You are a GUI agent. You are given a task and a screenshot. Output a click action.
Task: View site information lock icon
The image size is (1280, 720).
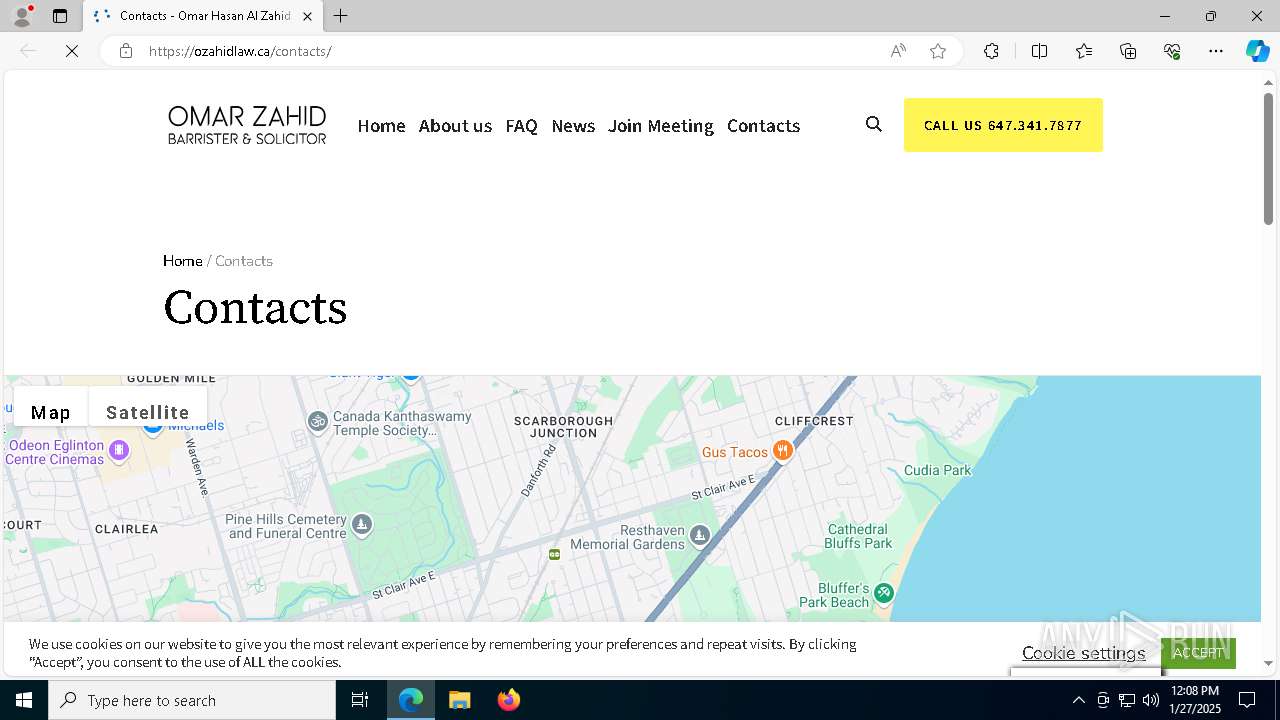[126, 51]
